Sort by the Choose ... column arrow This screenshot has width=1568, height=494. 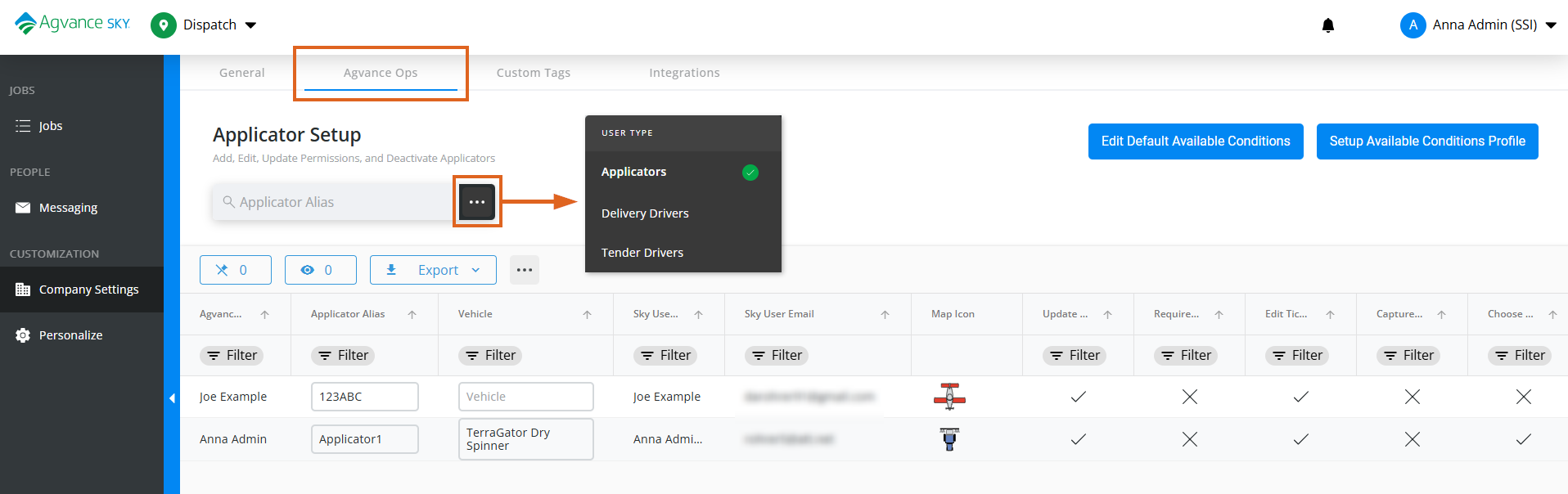1552,315
